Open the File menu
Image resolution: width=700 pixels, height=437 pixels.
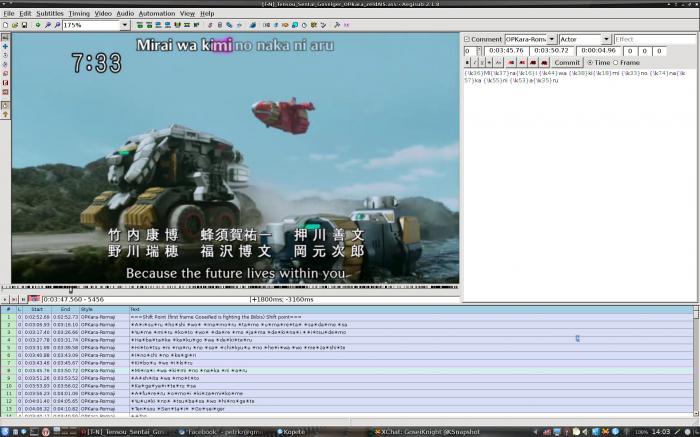(8, 13)
